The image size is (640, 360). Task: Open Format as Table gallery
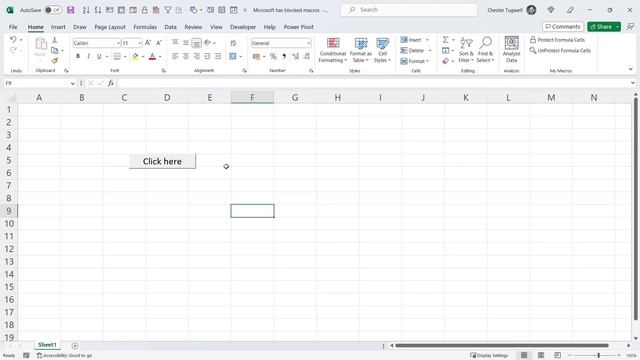360,50
